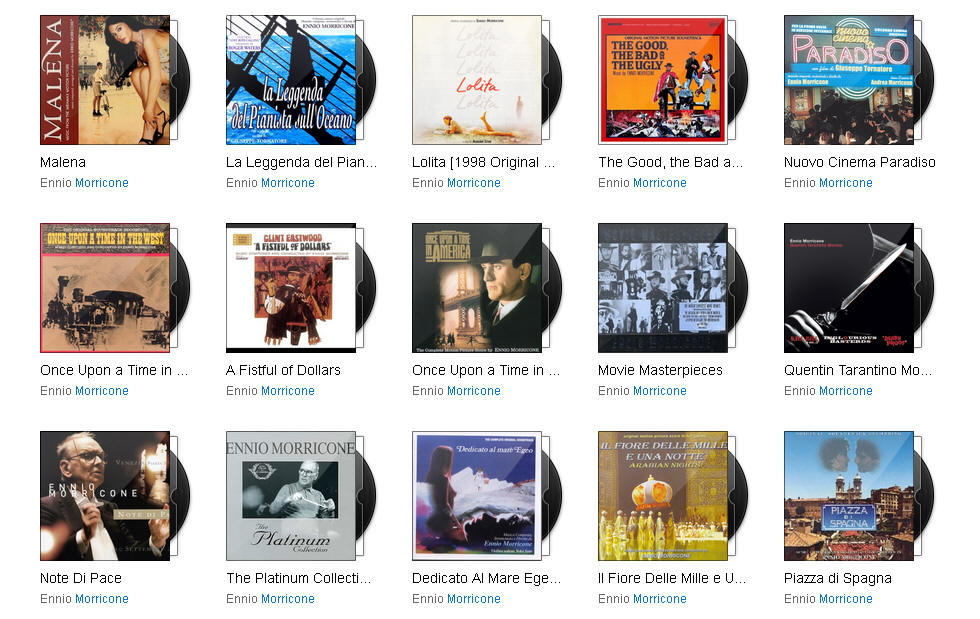Open the Note Di Pace album cover

click(105, 496)
